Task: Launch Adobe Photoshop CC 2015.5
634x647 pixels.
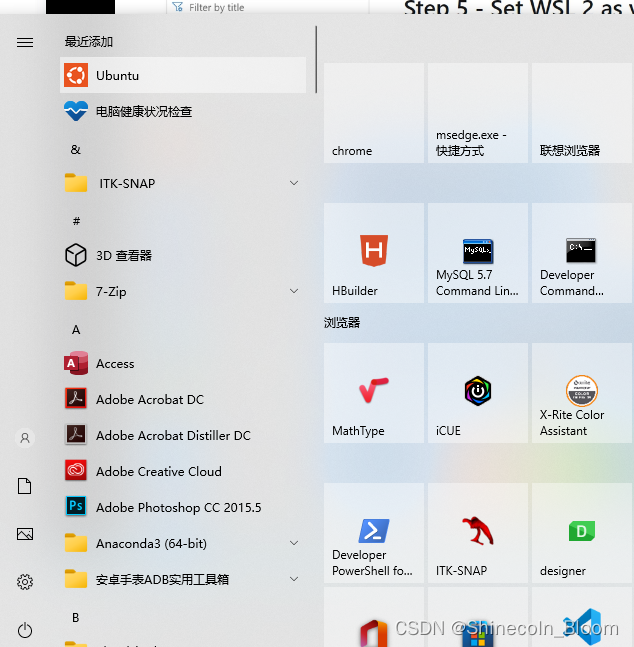Action: tap(183, 507)
